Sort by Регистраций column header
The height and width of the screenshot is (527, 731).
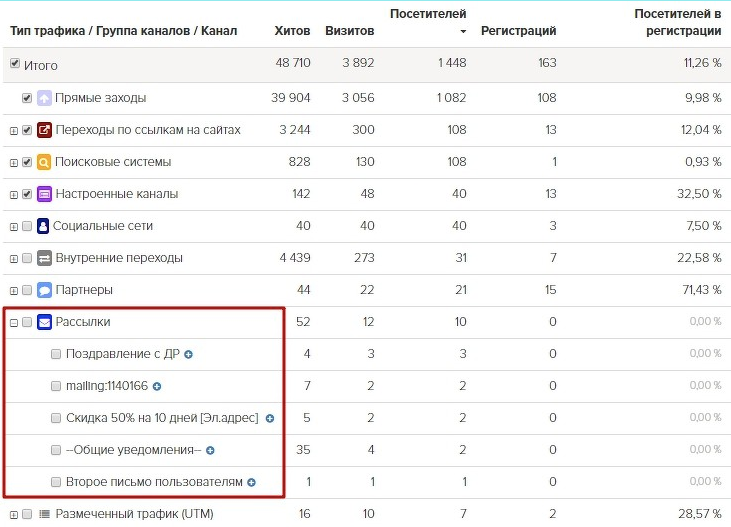[x=518, y=31]
